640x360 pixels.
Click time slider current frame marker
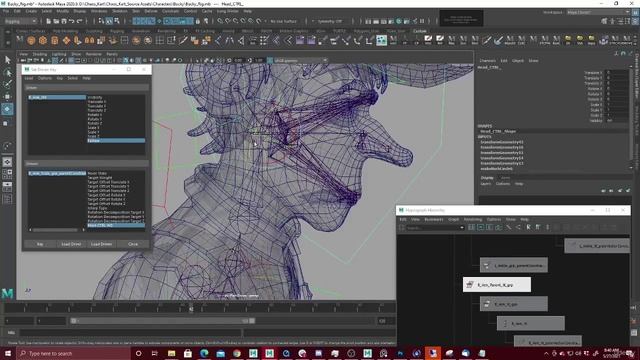coord(191,308)
